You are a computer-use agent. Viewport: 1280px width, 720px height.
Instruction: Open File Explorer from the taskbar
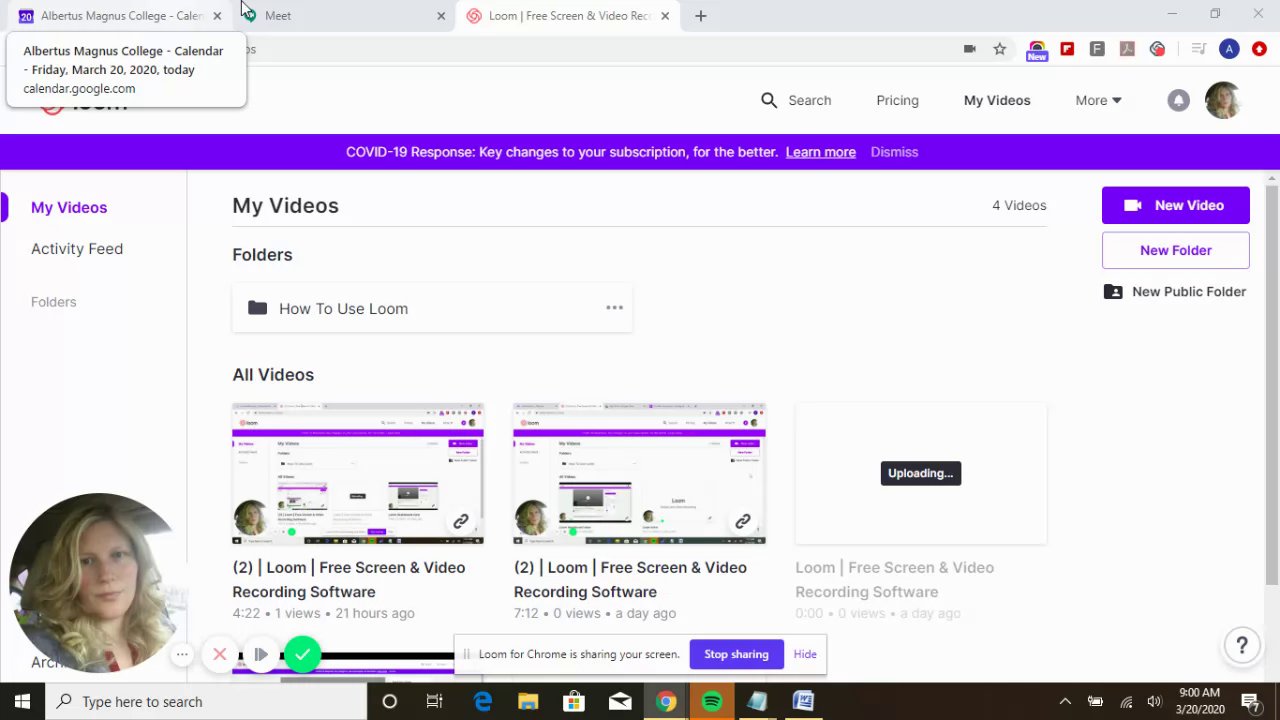(x=528, y=701)
